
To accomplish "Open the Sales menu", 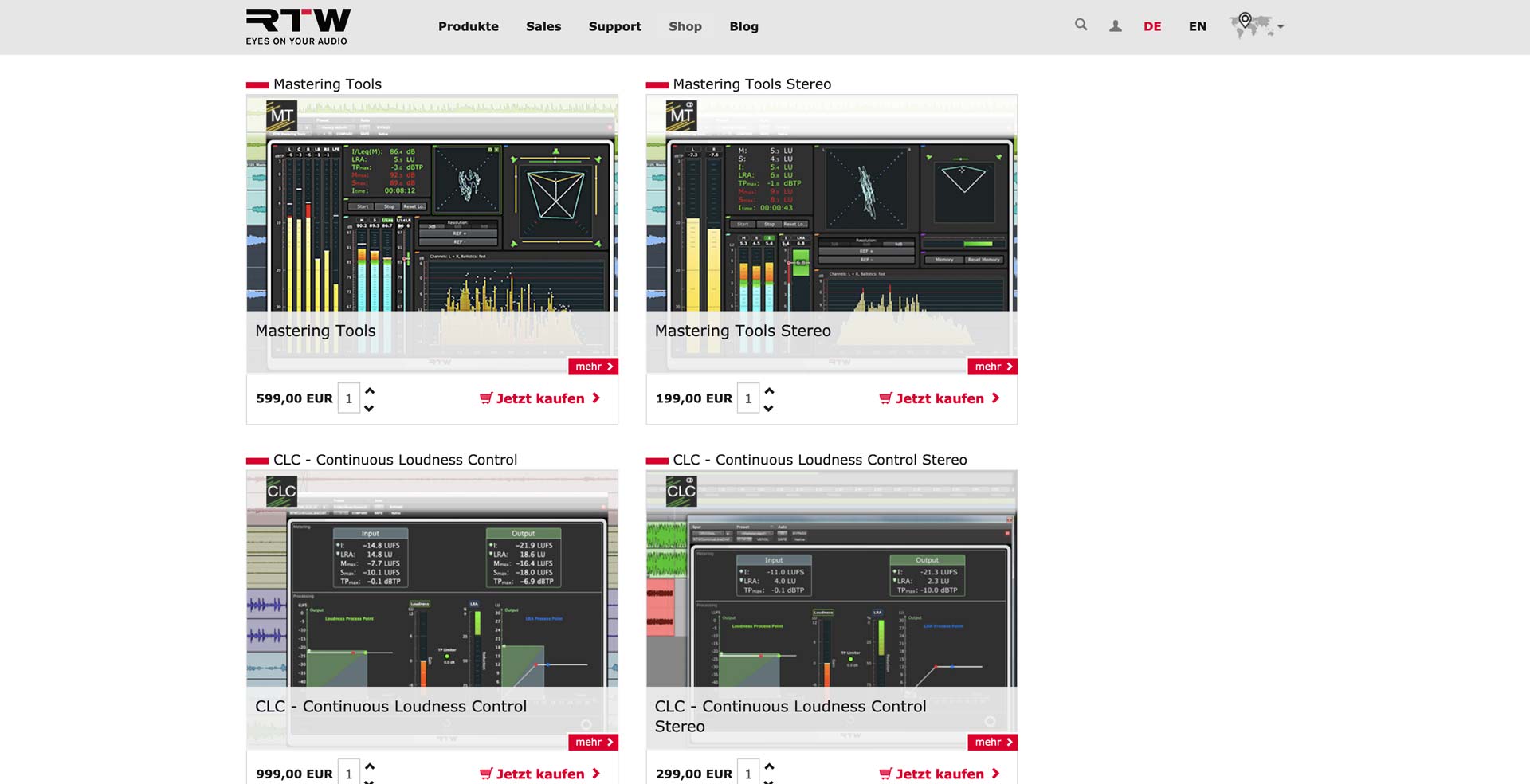I will coord(543,26).
